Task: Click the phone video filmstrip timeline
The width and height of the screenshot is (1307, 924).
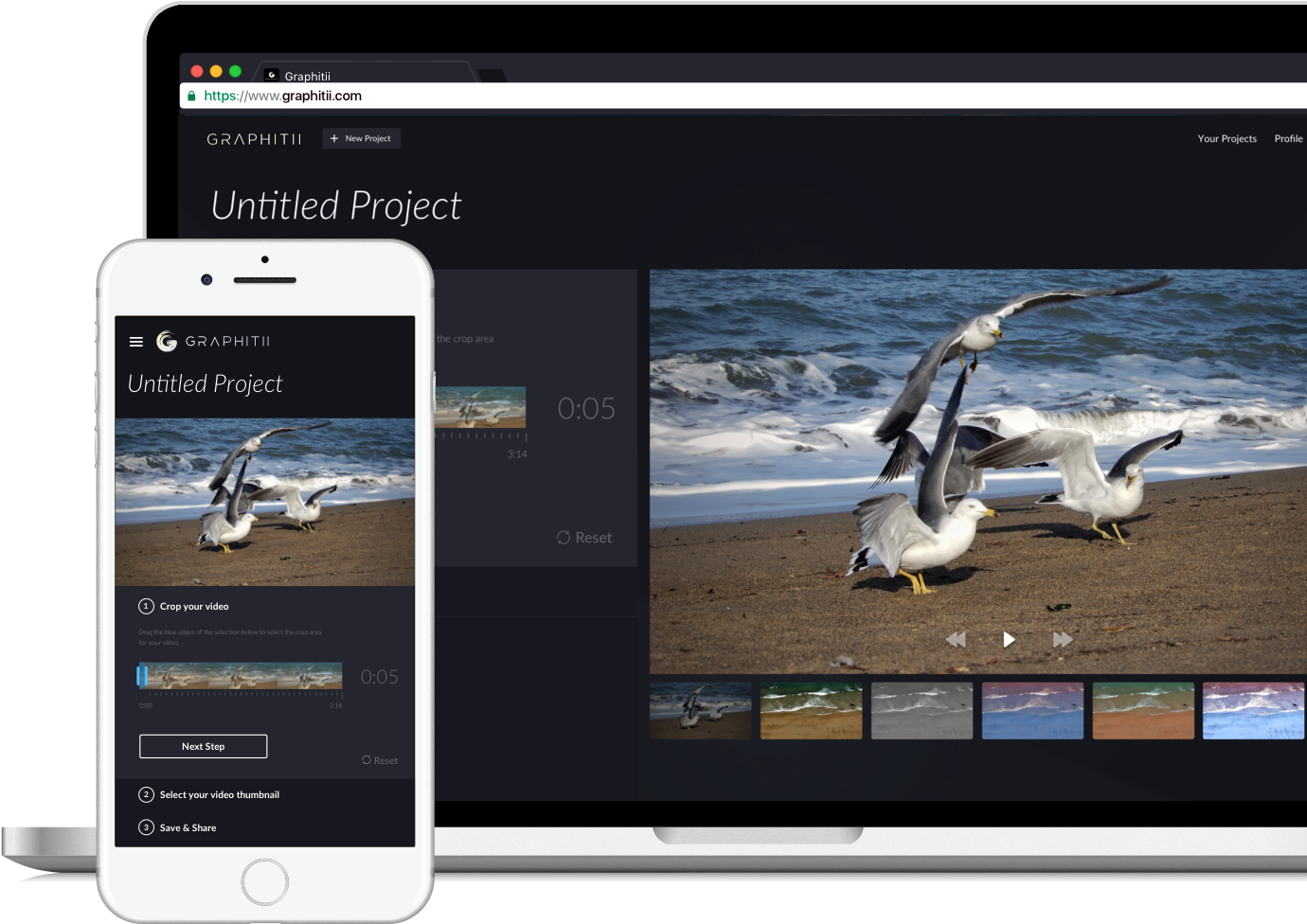Action: tap(241, 675)
